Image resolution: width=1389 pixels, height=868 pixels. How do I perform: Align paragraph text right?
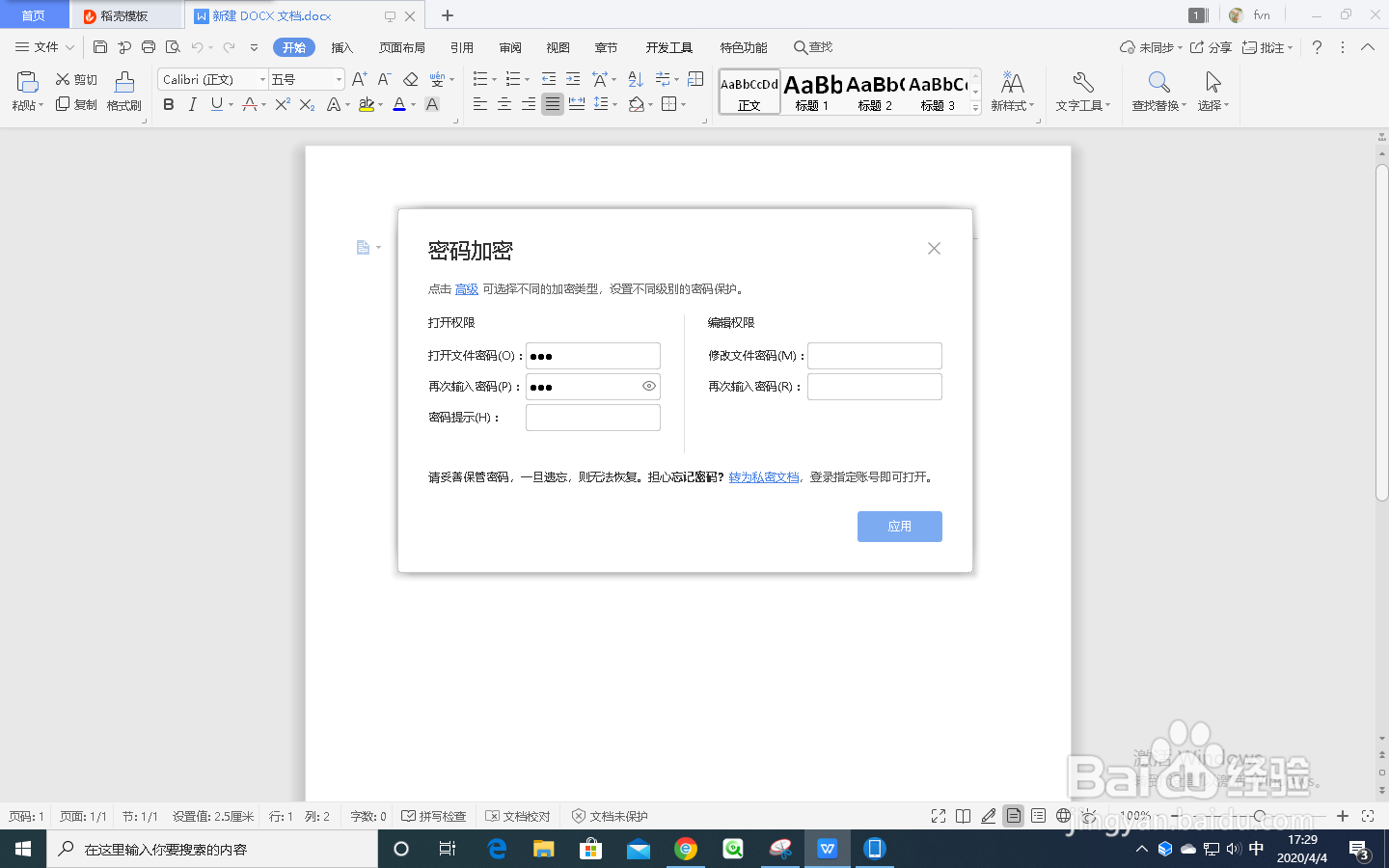[529, 104]
